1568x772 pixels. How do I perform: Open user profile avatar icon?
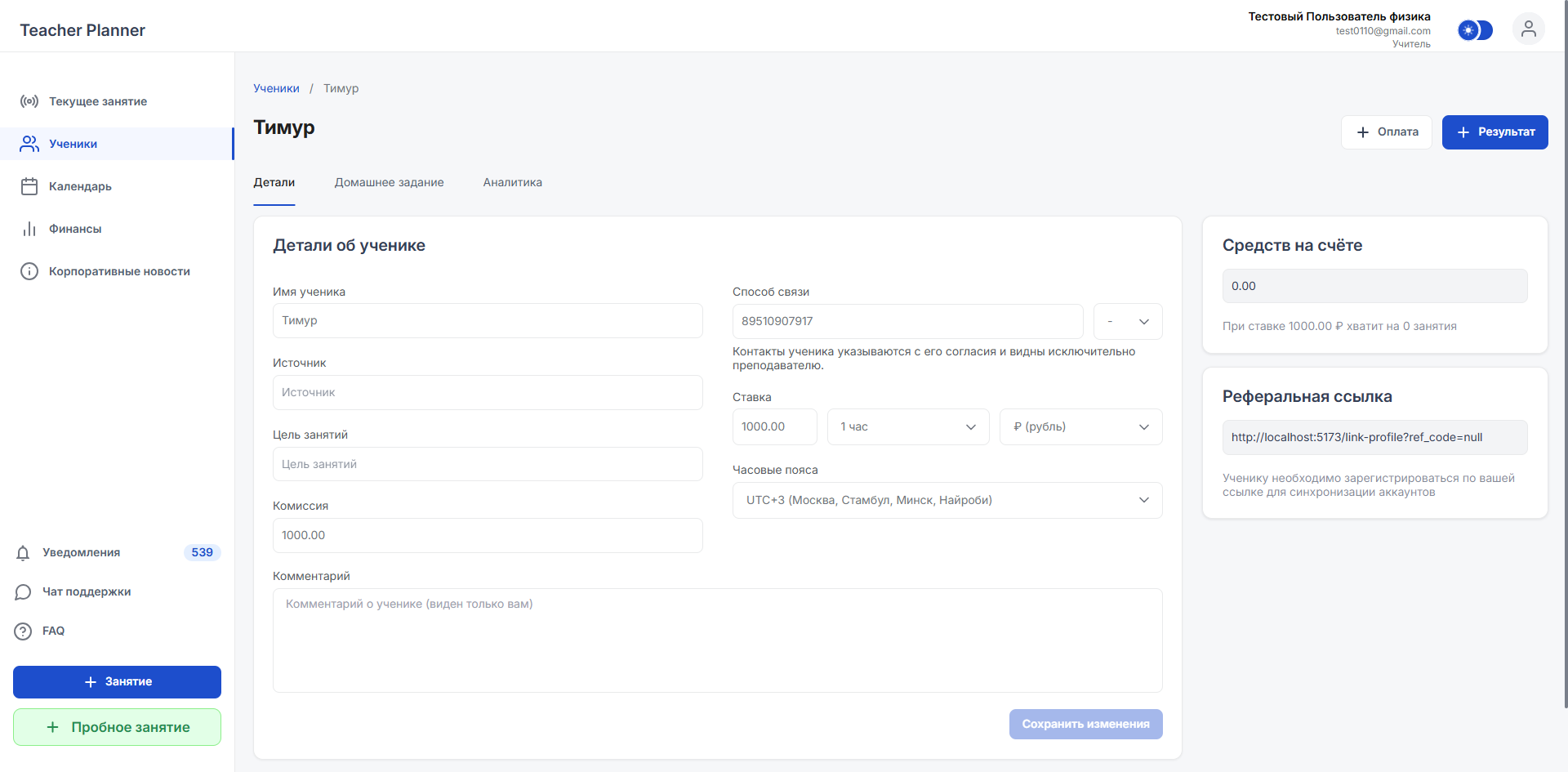1528,29
